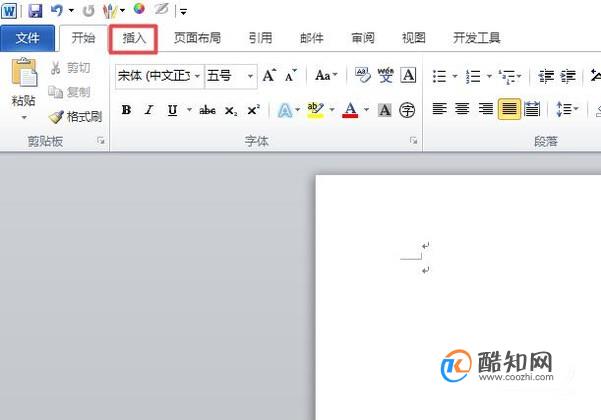This screenshot has width=601, height=420.
Task: Toggle Strikethrough (abc) formatting
Action: click(207, 110)
